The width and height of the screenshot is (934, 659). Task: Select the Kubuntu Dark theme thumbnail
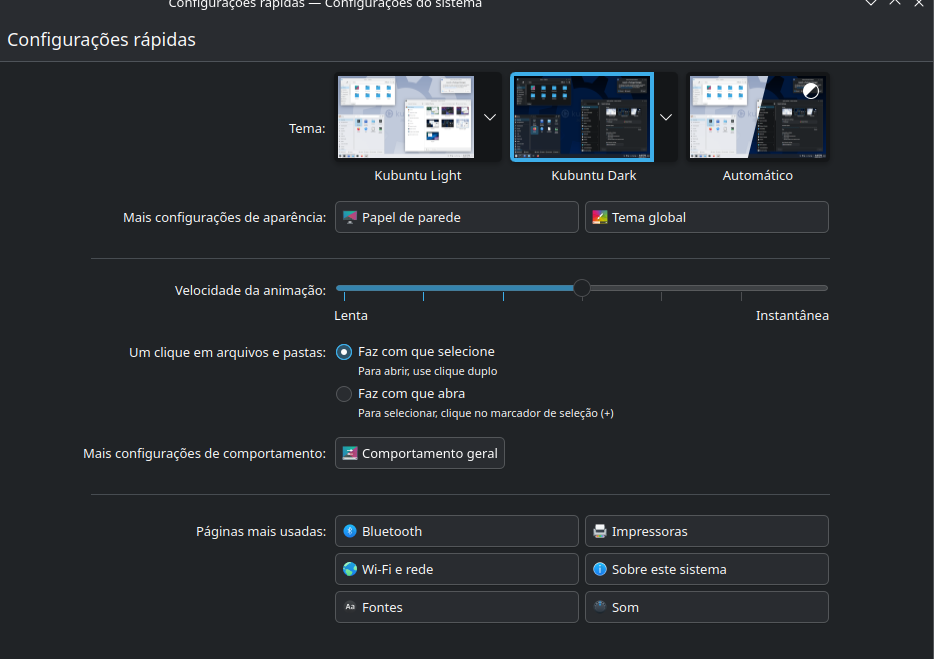(x=582, y=117)
